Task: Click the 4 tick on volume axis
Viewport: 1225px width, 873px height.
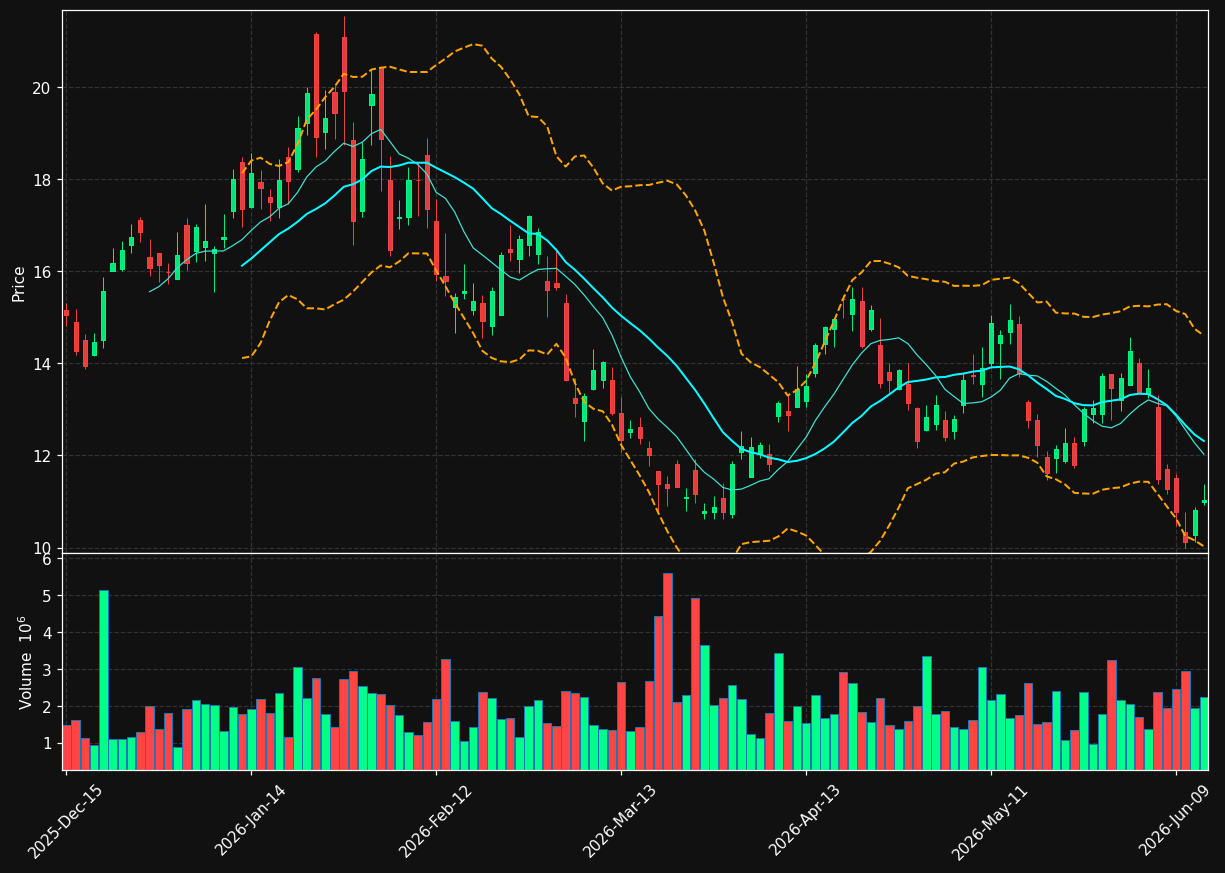Action: pyautogui.click(x=46, y=633)
